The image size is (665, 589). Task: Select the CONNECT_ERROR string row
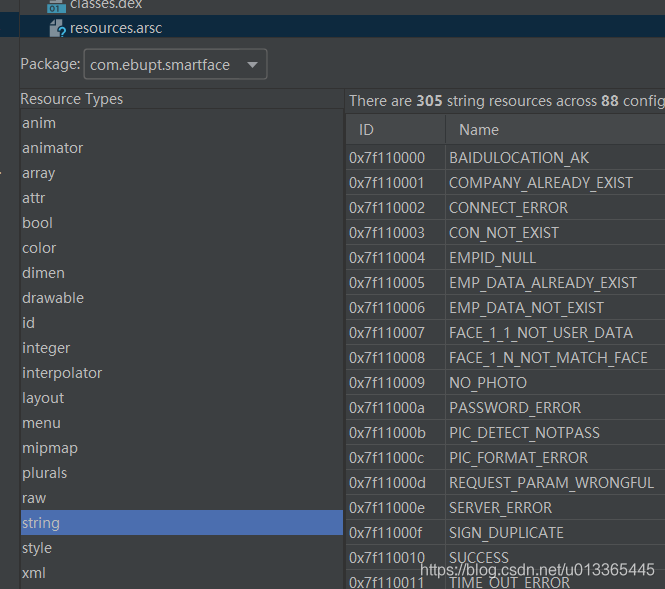click(506, 208)
